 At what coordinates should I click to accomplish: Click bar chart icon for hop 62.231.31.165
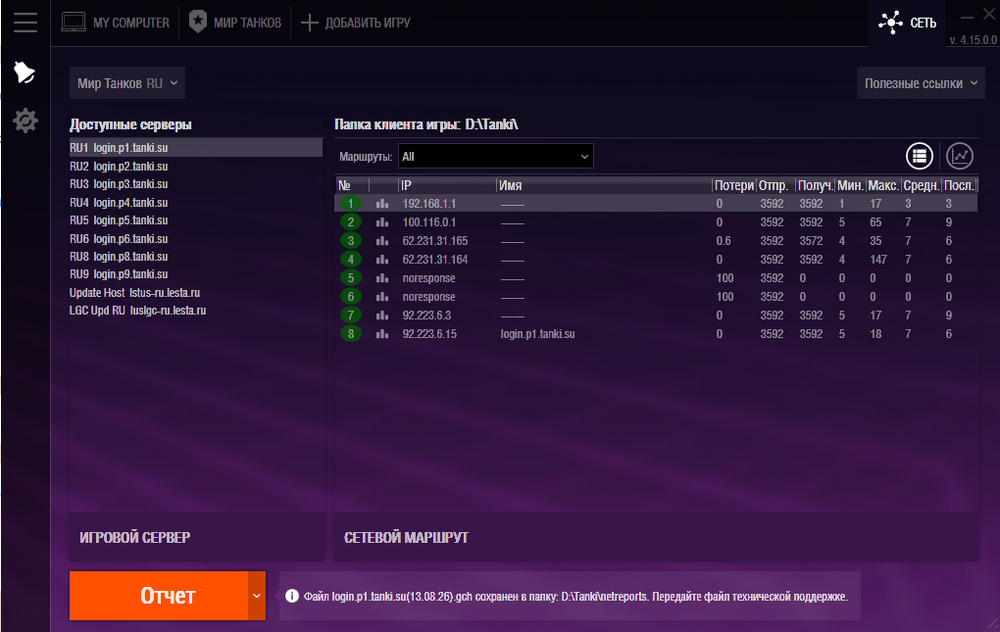(382, 241)
